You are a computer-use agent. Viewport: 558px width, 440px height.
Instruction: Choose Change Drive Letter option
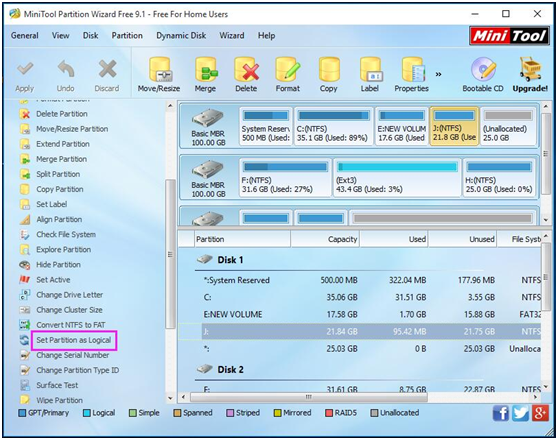coord(69,295)
